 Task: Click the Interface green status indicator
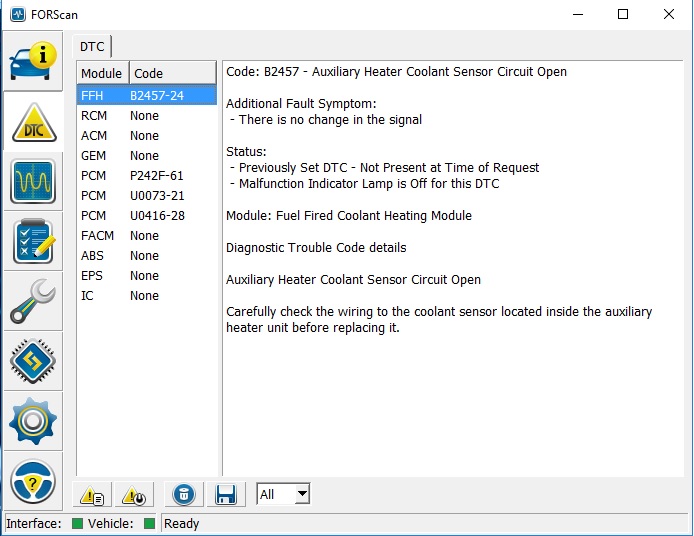77,524
